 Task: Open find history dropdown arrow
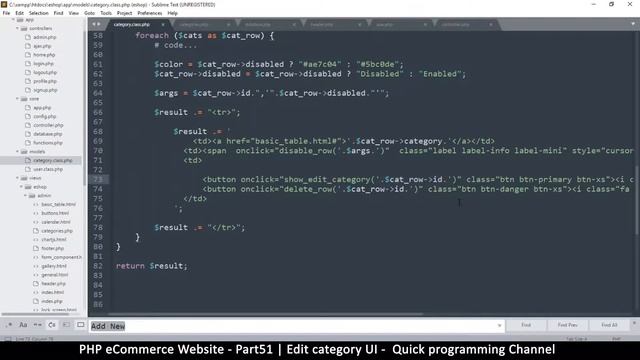pos(499,326)
